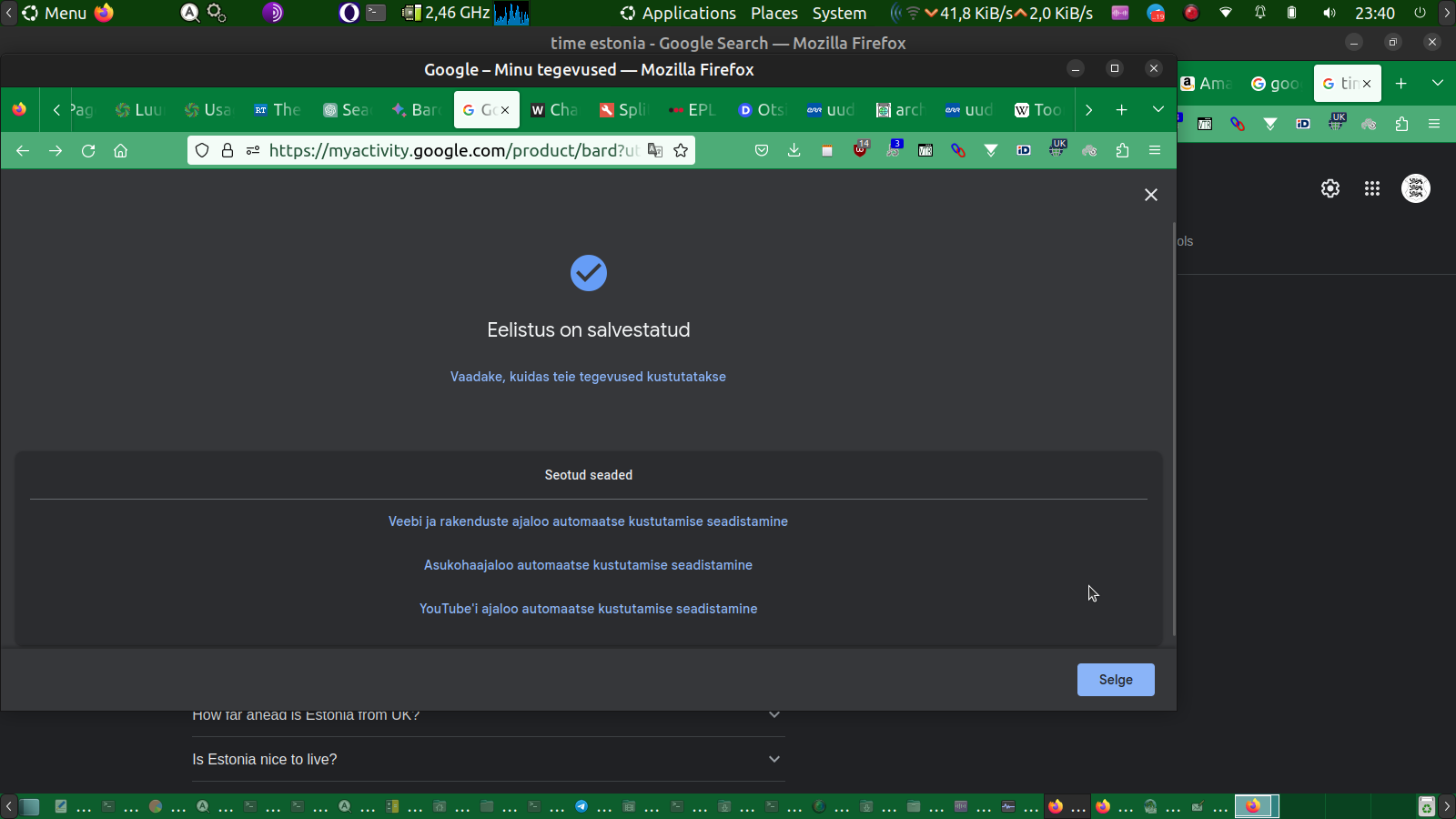The image size is (1456, 819).
Task: Open Asukohaajaloo automaatse kustutamise seadistamine link
Action: [588, 565]
